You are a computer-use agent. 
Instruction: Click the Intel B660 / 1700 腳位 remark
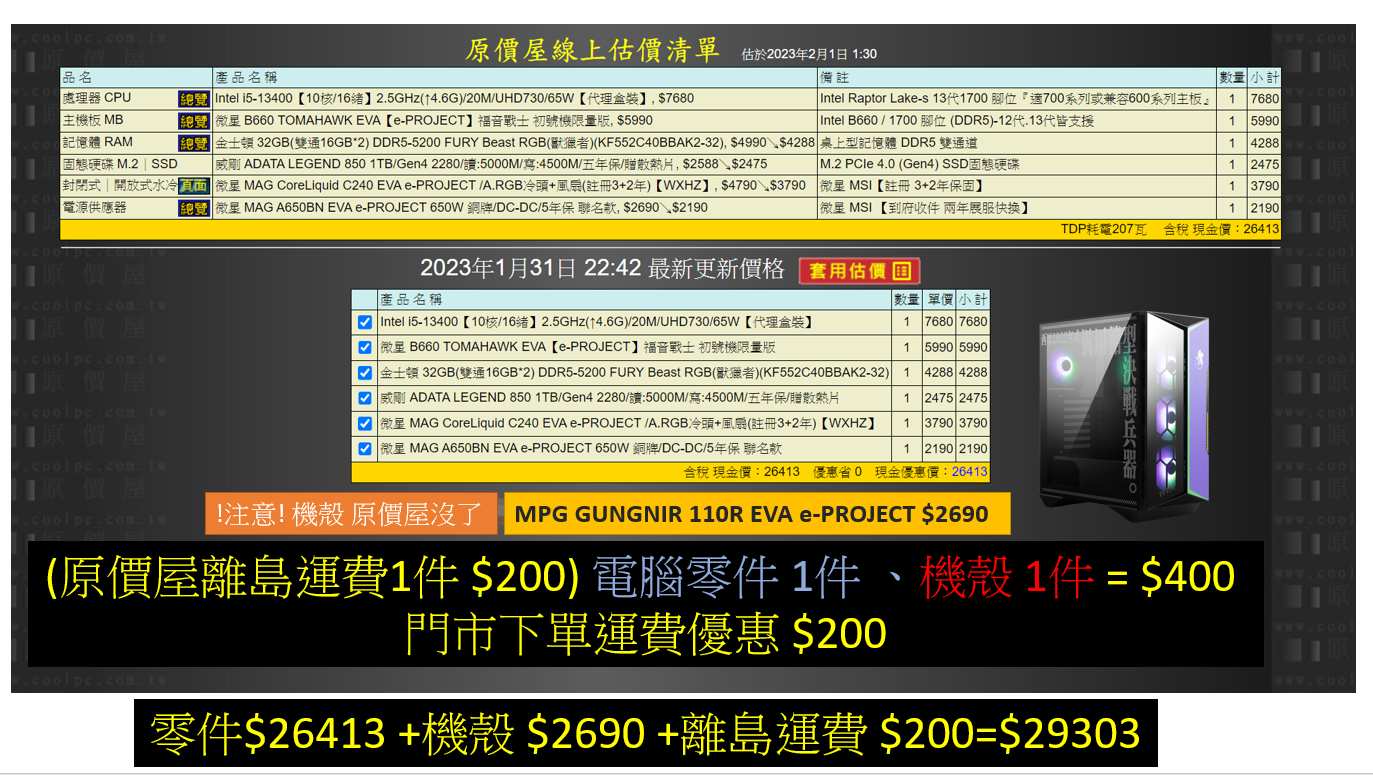pyautogui.click(x=957, y=121)
